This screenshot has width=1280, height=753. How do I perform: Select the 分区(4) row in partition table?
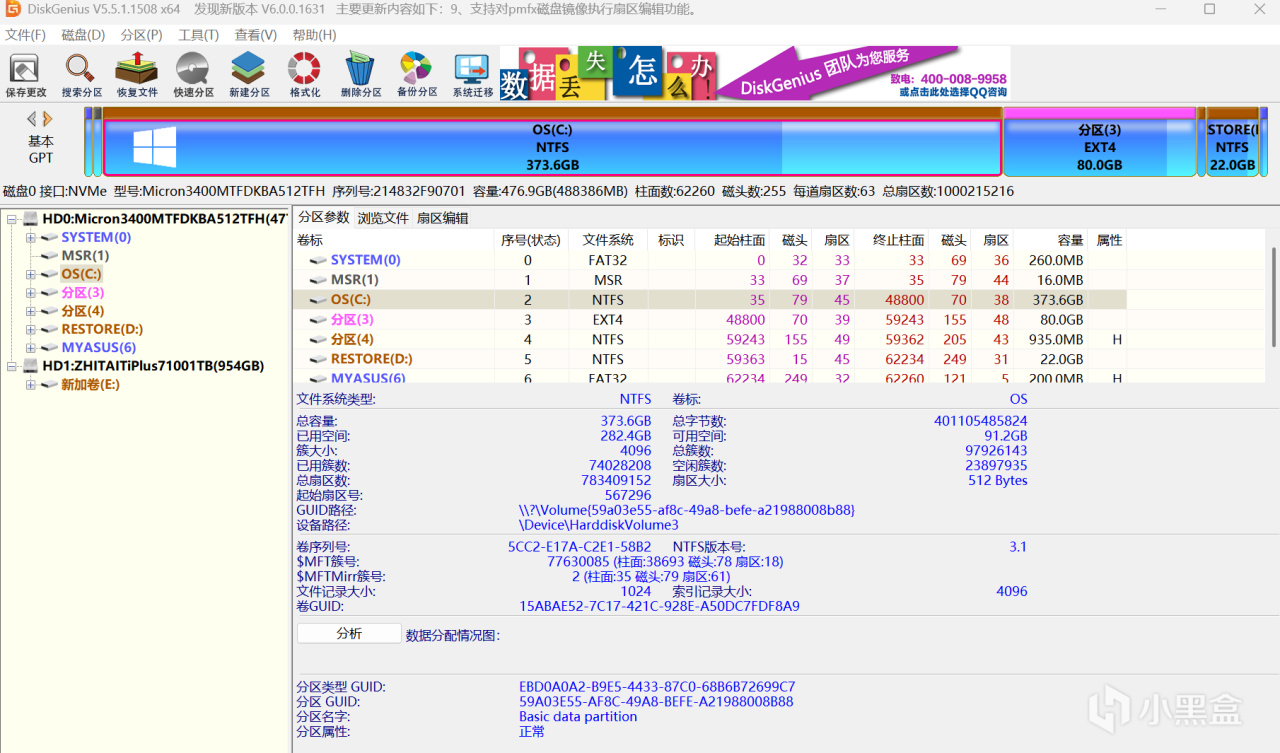710,340
